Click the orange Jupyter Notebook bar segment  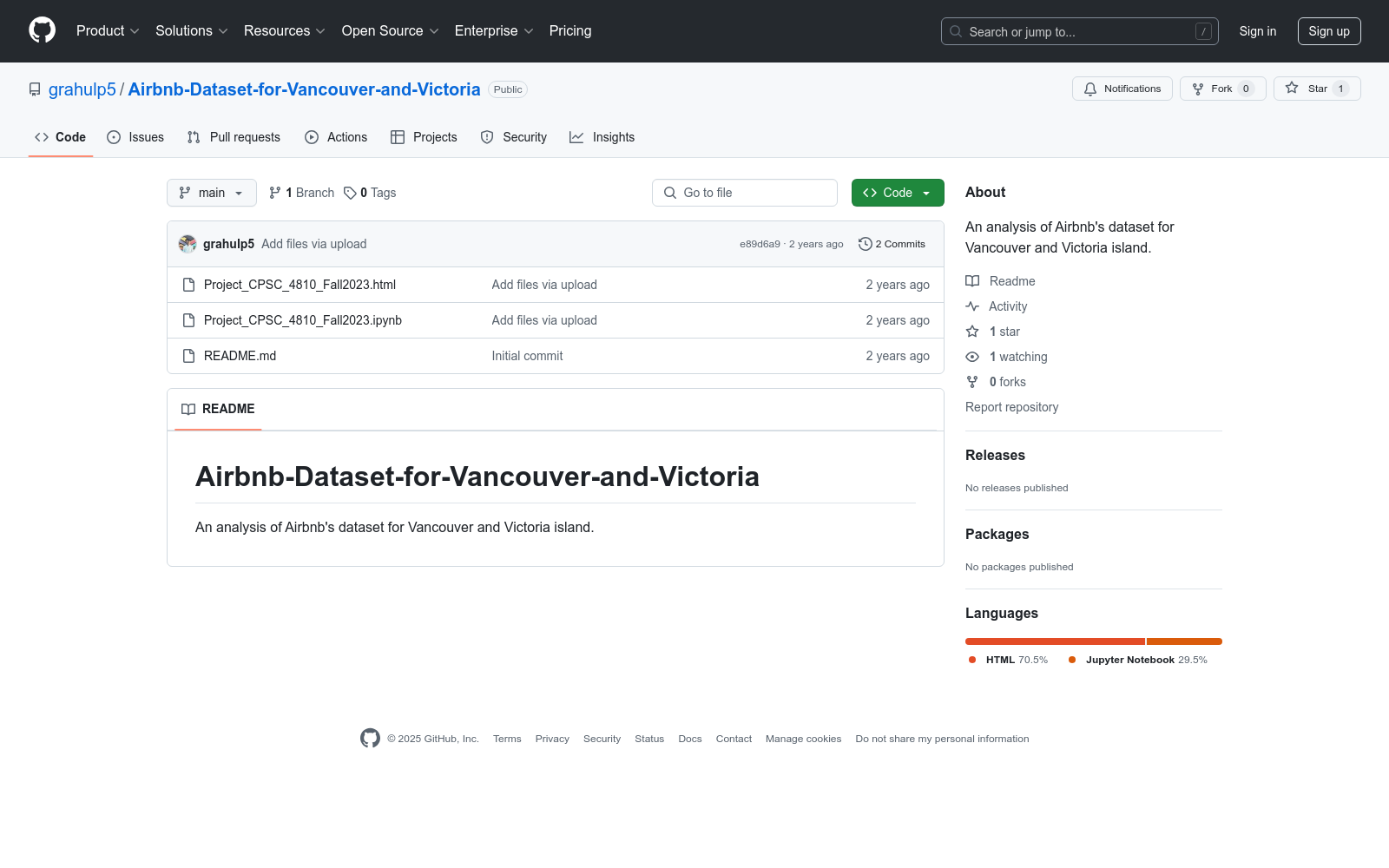(1184, 641)
